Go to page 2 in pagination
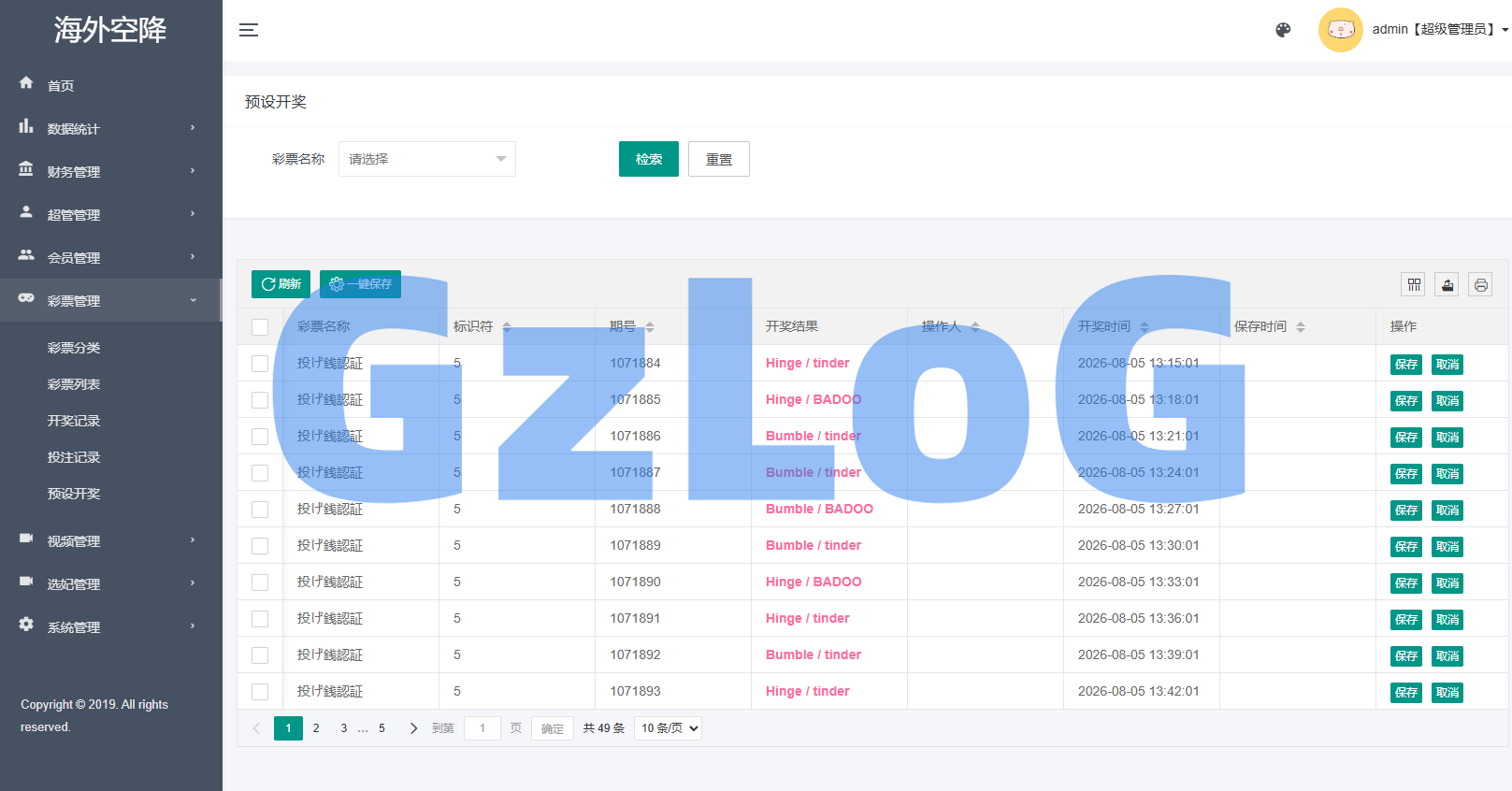The height and width of the screenshot is (791, 1512). pyautogui.click(x=316, y=728)
